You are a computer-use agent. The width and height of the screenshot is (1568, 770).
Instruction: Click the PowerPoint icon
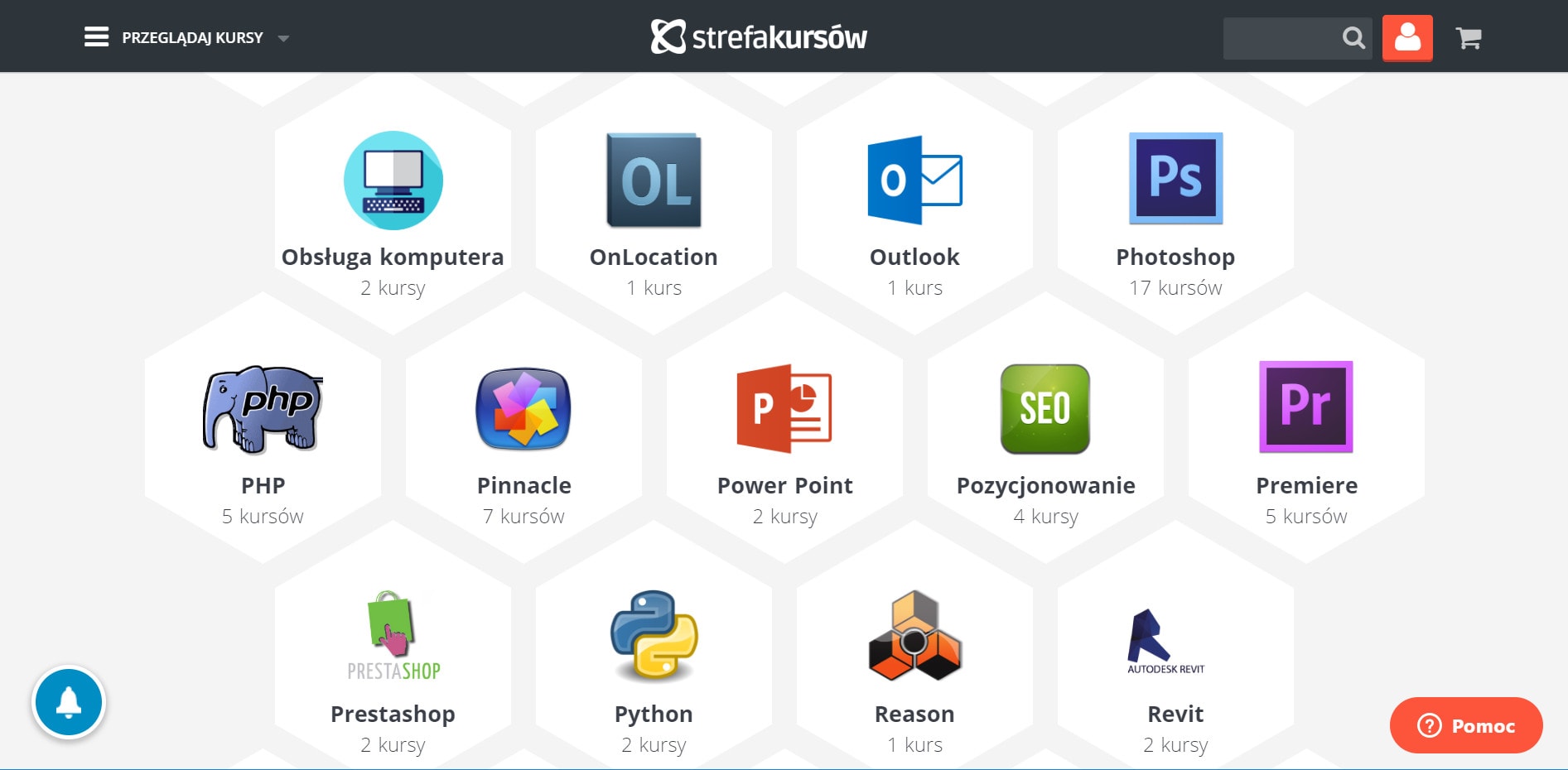pyautogui.click(x=784, y=408)
